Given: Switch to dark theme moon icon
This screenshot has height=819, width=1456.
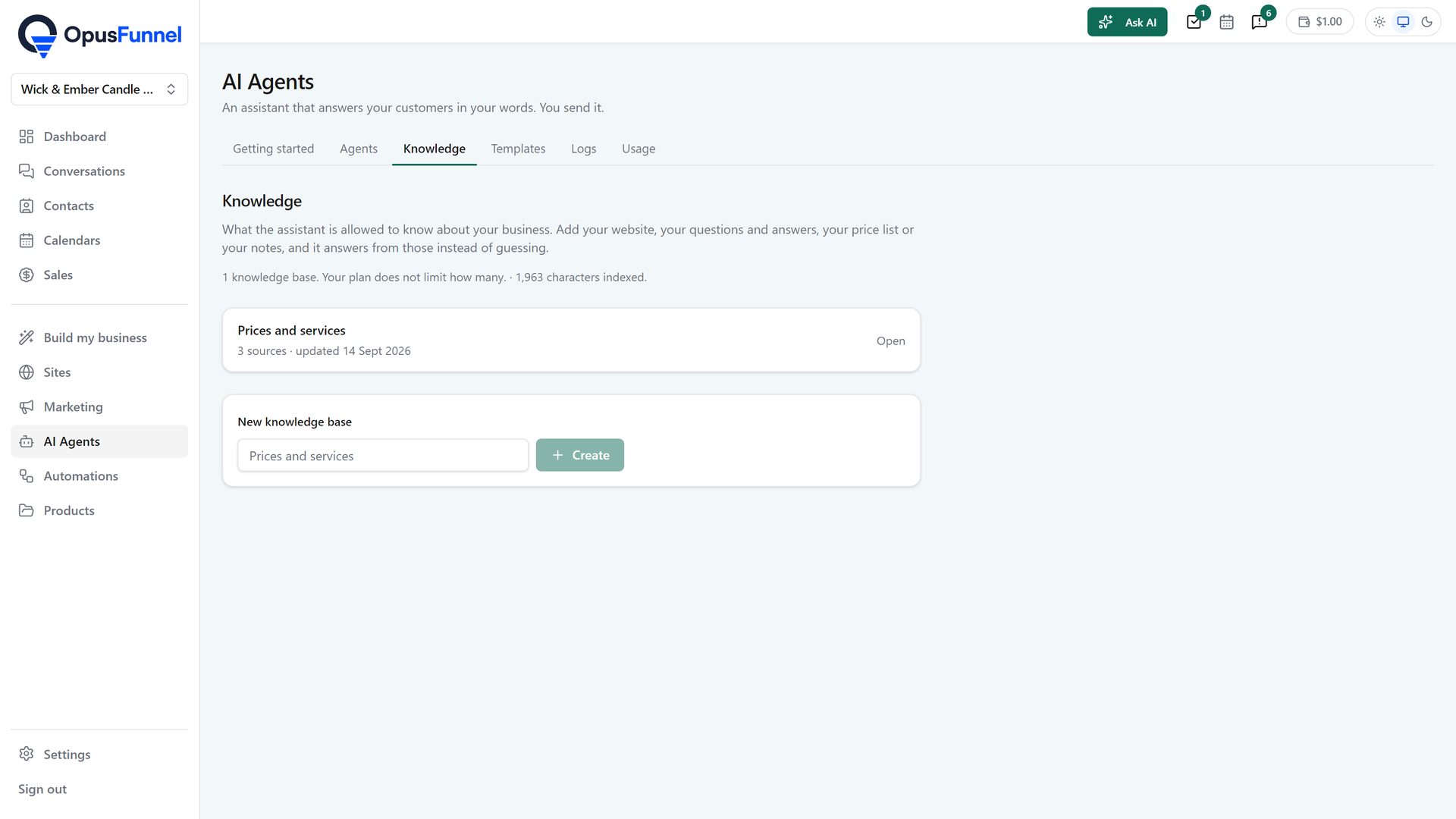Looking at the screenshot, I should pos(1426,22).
